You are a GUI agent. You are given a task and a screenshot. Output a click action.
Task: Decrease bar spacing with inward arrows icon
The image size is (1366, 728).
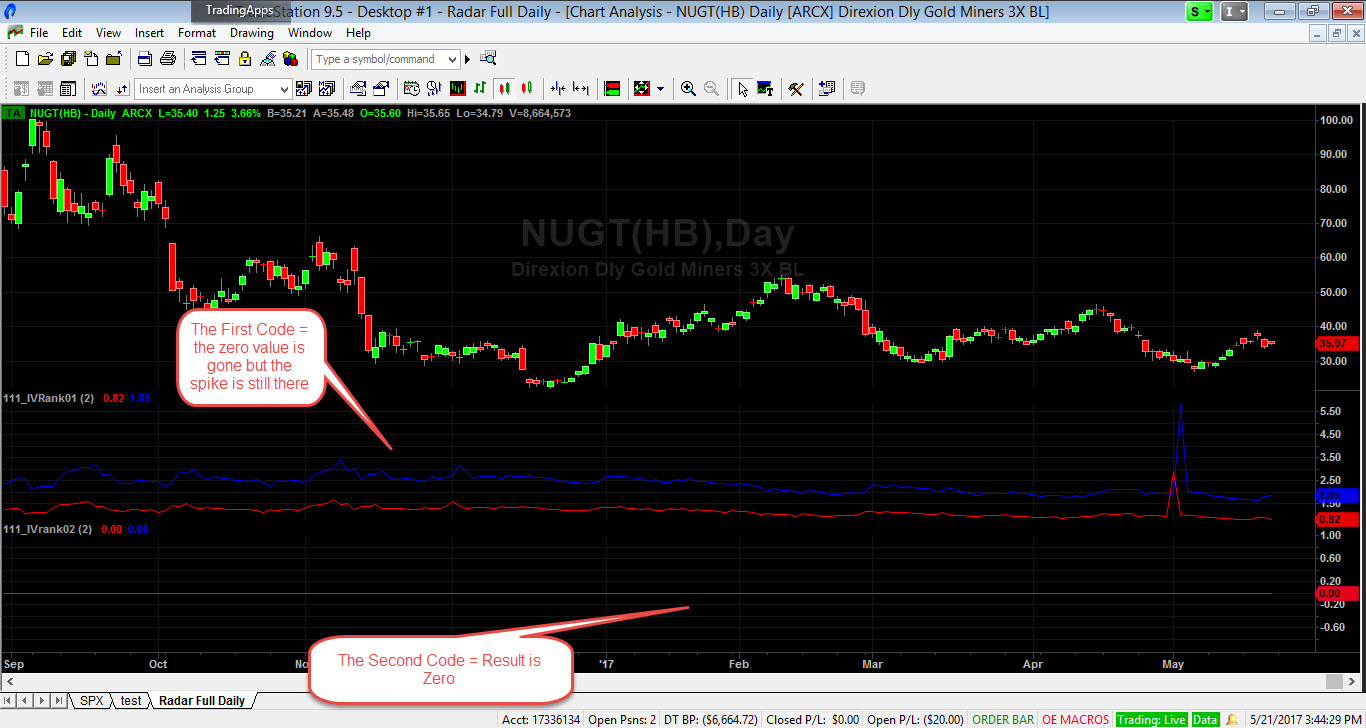557,89
